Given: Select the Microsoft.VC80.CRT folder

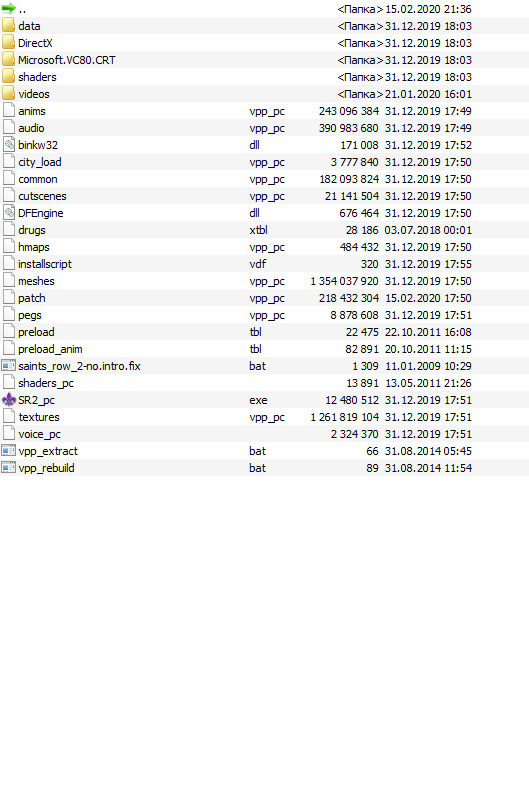Looking at the screenshot, I should click(264, 60).
